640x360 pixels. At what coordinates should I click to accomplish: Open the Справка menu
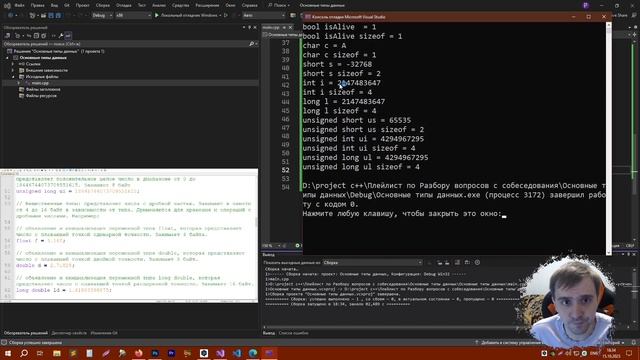(x=249, y=5)
